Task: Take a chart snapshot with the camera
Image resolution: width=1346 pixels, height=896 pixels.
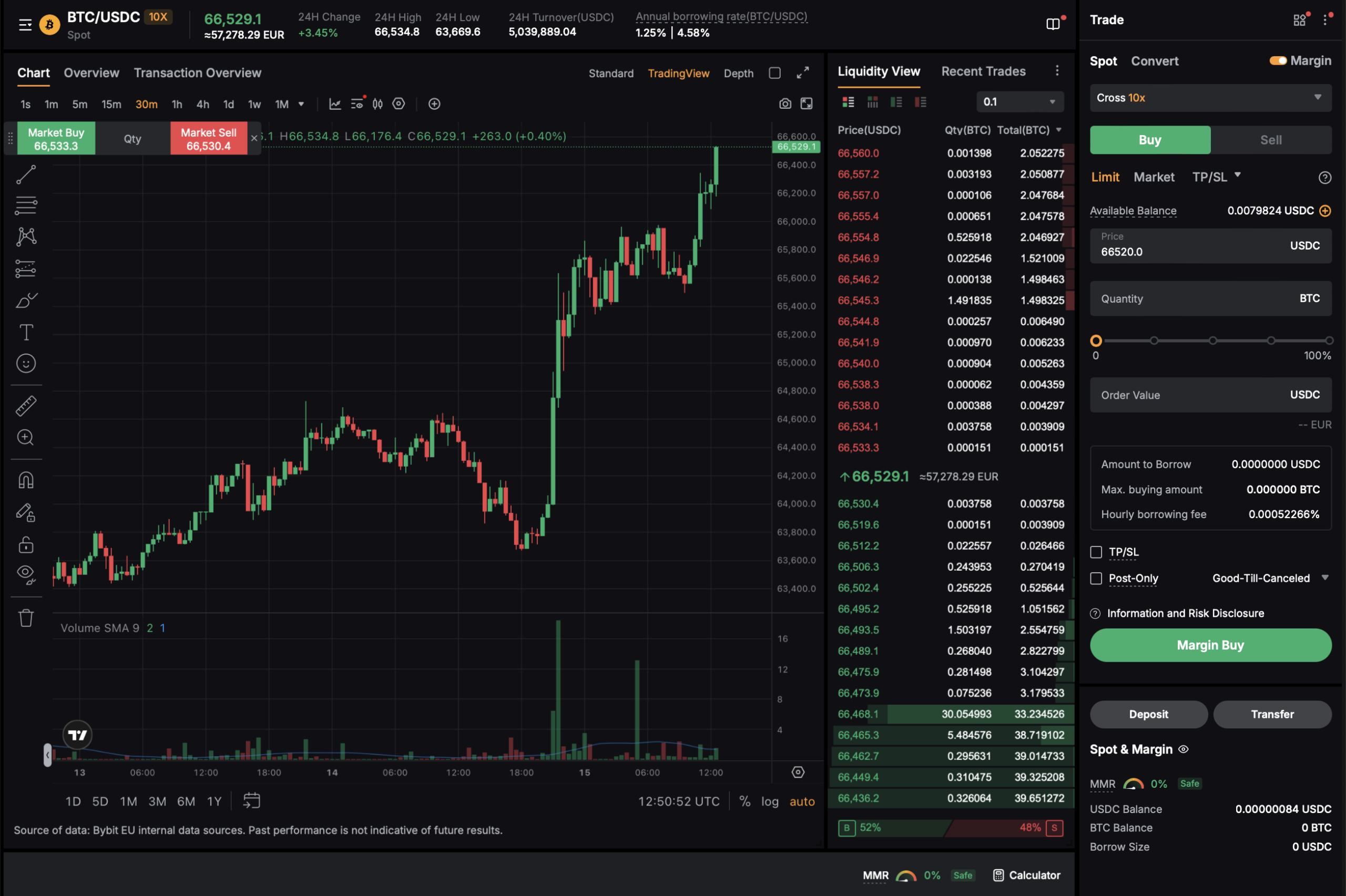Action: (786, 104)
